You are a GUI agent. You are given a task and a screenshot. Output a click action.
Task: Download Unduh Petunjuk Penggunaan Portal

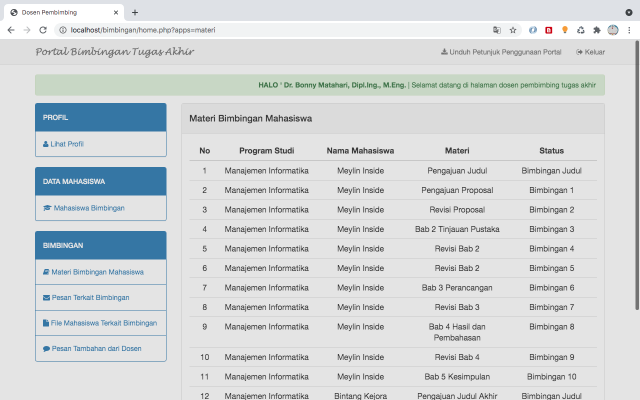tap(501, 52)
